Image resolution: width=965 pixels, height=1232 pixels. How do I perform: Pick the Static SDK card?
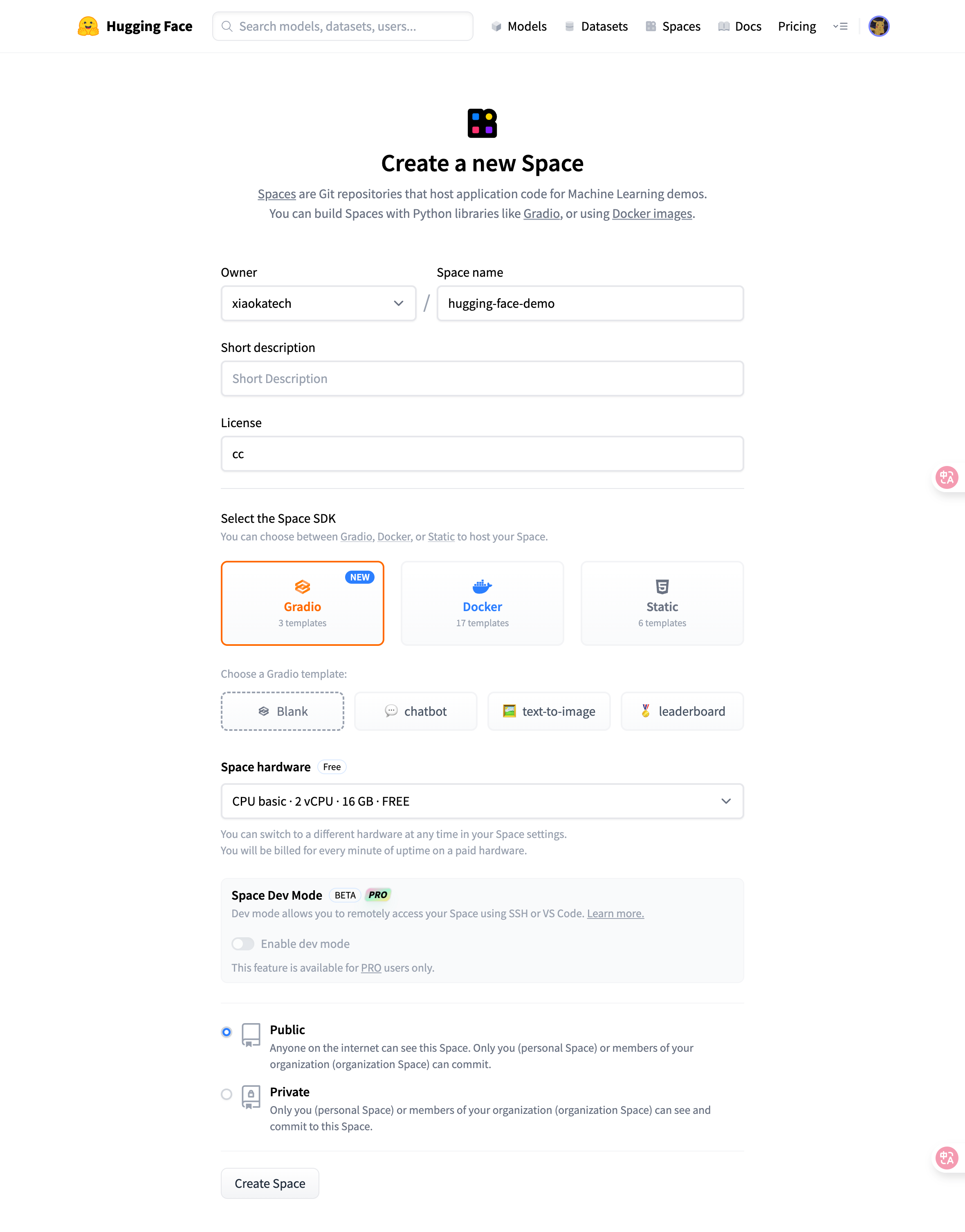[662, 603]
